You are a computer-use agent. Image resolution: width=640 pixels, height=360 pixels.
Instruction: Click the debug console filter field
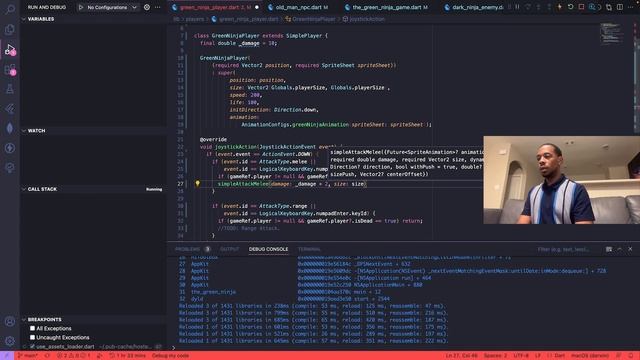[x=567, y=249]
